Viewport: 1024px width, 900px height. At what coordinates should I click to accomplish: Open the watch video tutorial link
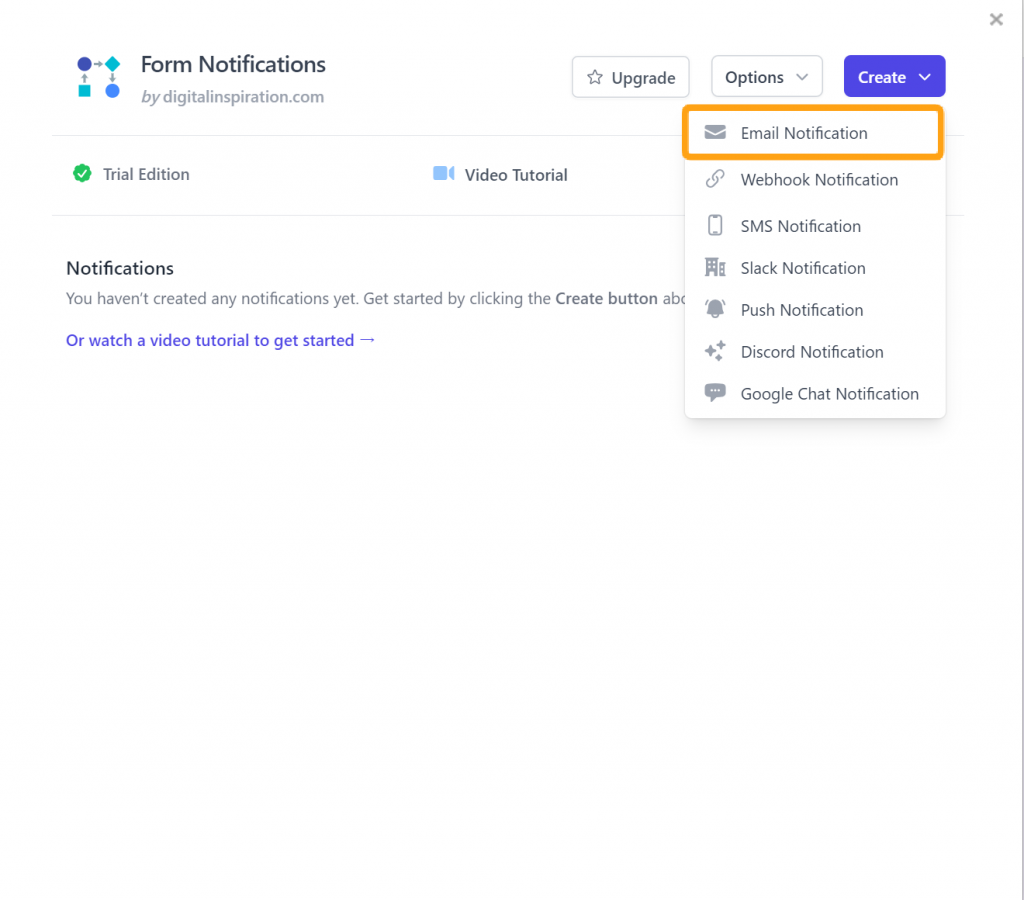[x=220, y=340]
